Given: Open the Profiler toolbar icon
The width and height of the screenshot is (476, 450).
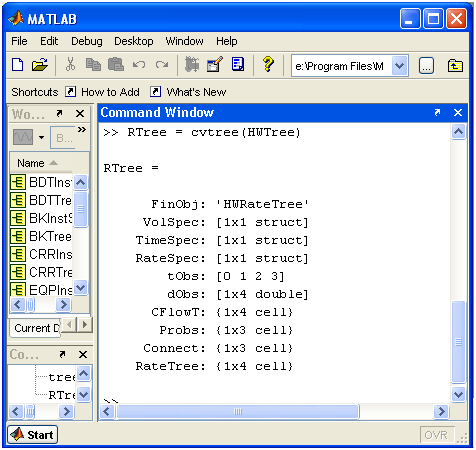Looking at the screenshot, I should coord(238,64).
